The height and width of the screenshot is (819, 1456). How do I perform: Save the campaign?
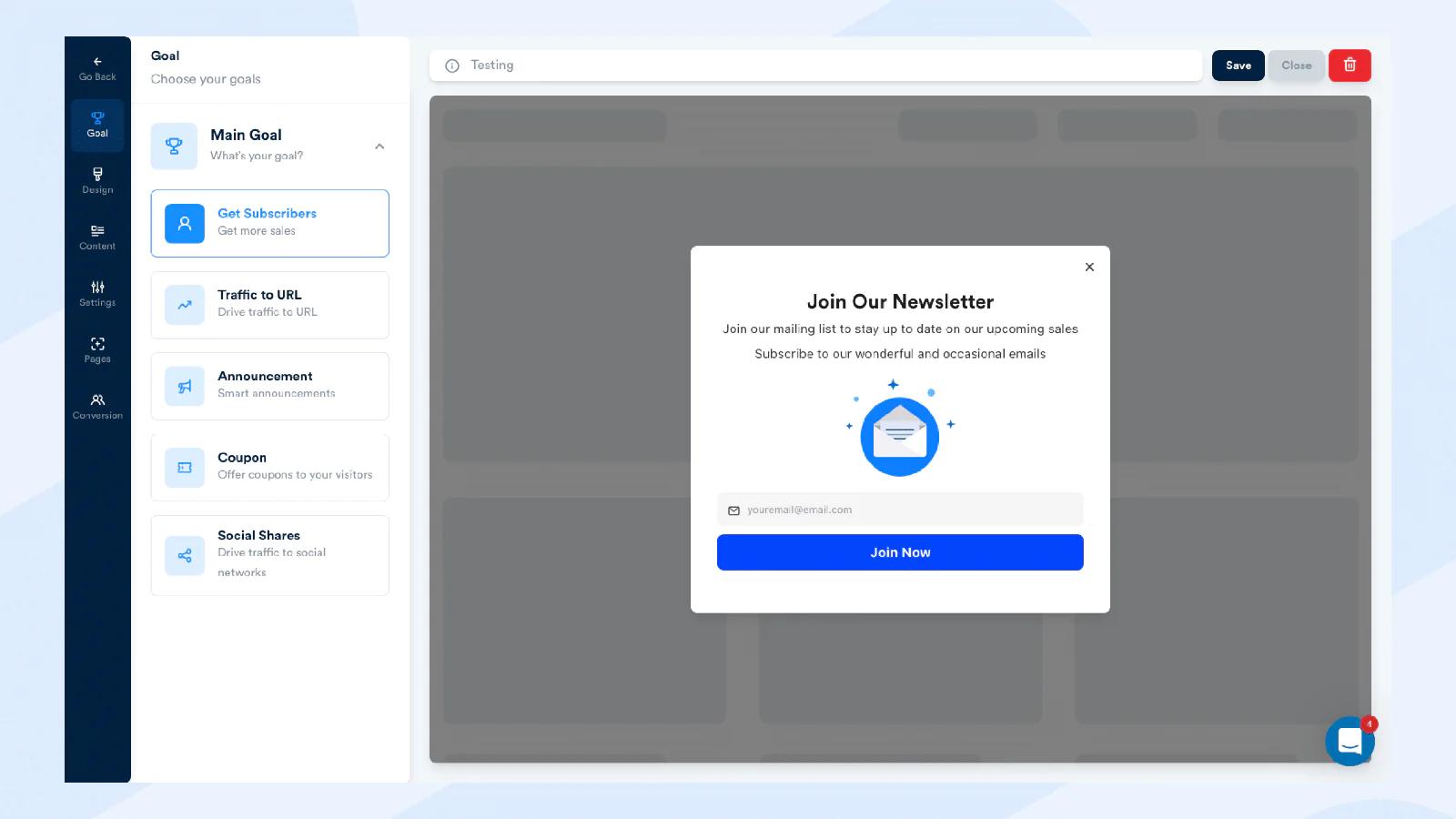point(1238,66)
